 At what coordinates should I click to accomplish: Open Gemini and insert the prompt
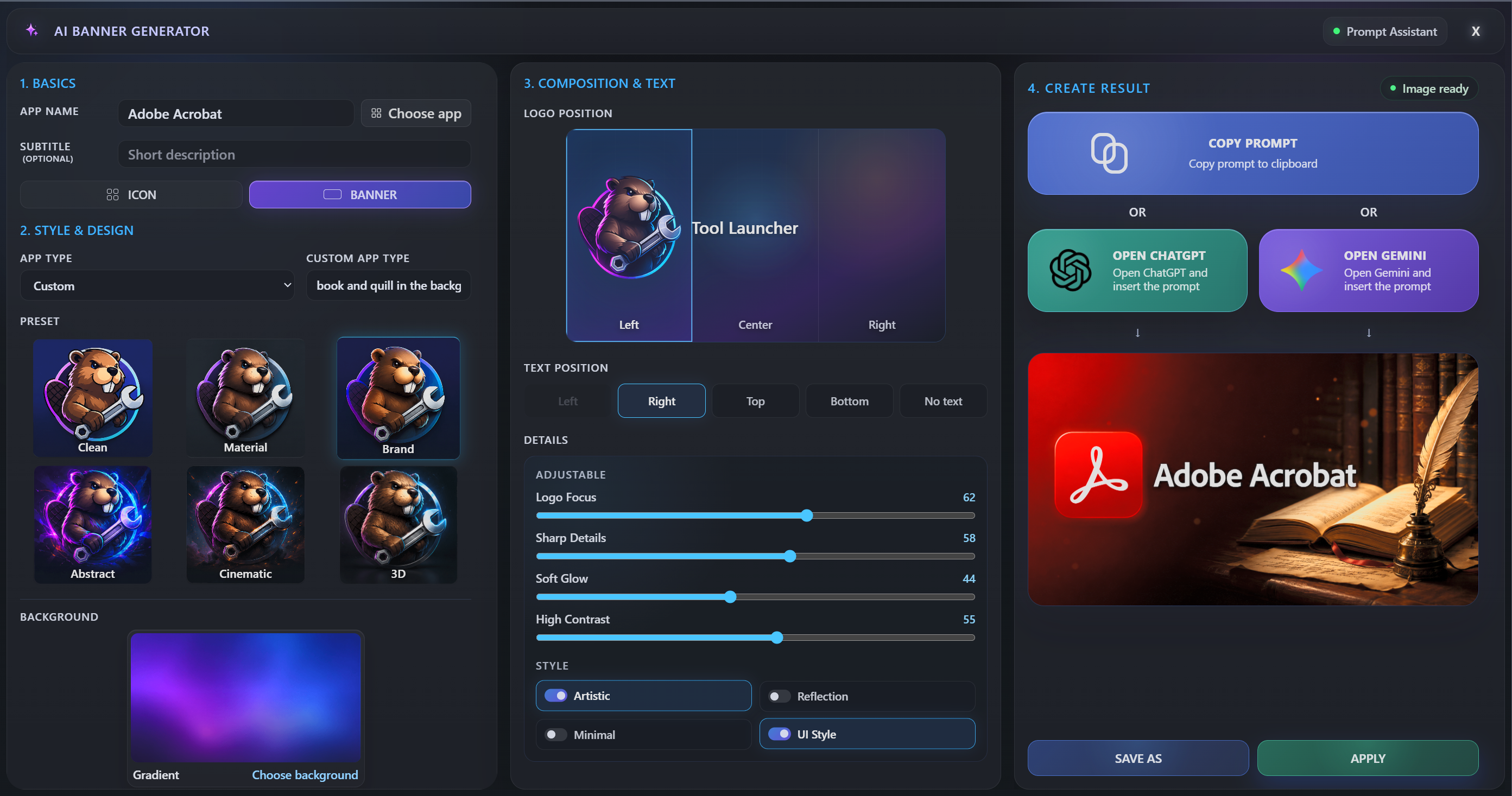coord(1369,270)
